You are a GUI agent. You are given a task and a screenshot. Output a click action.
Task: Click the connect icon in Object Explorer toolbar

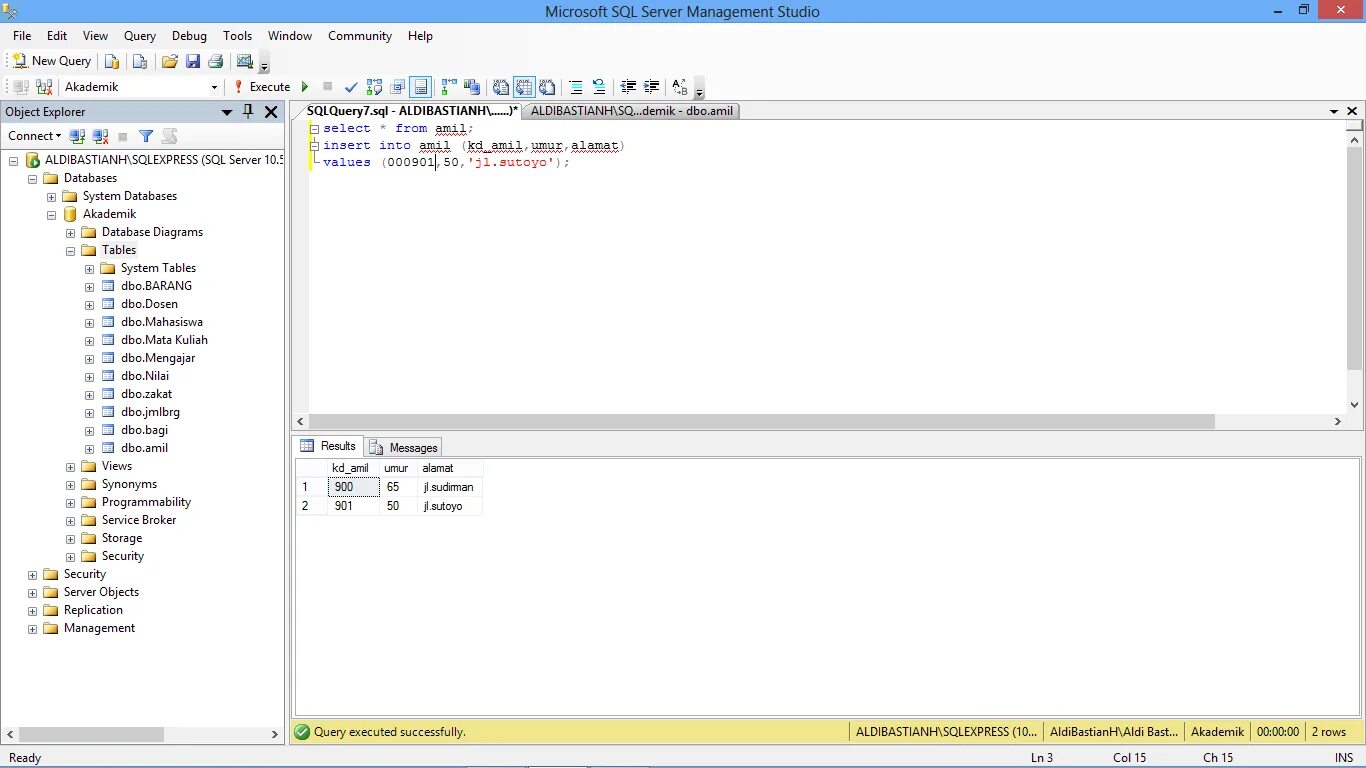coord(77,136)
